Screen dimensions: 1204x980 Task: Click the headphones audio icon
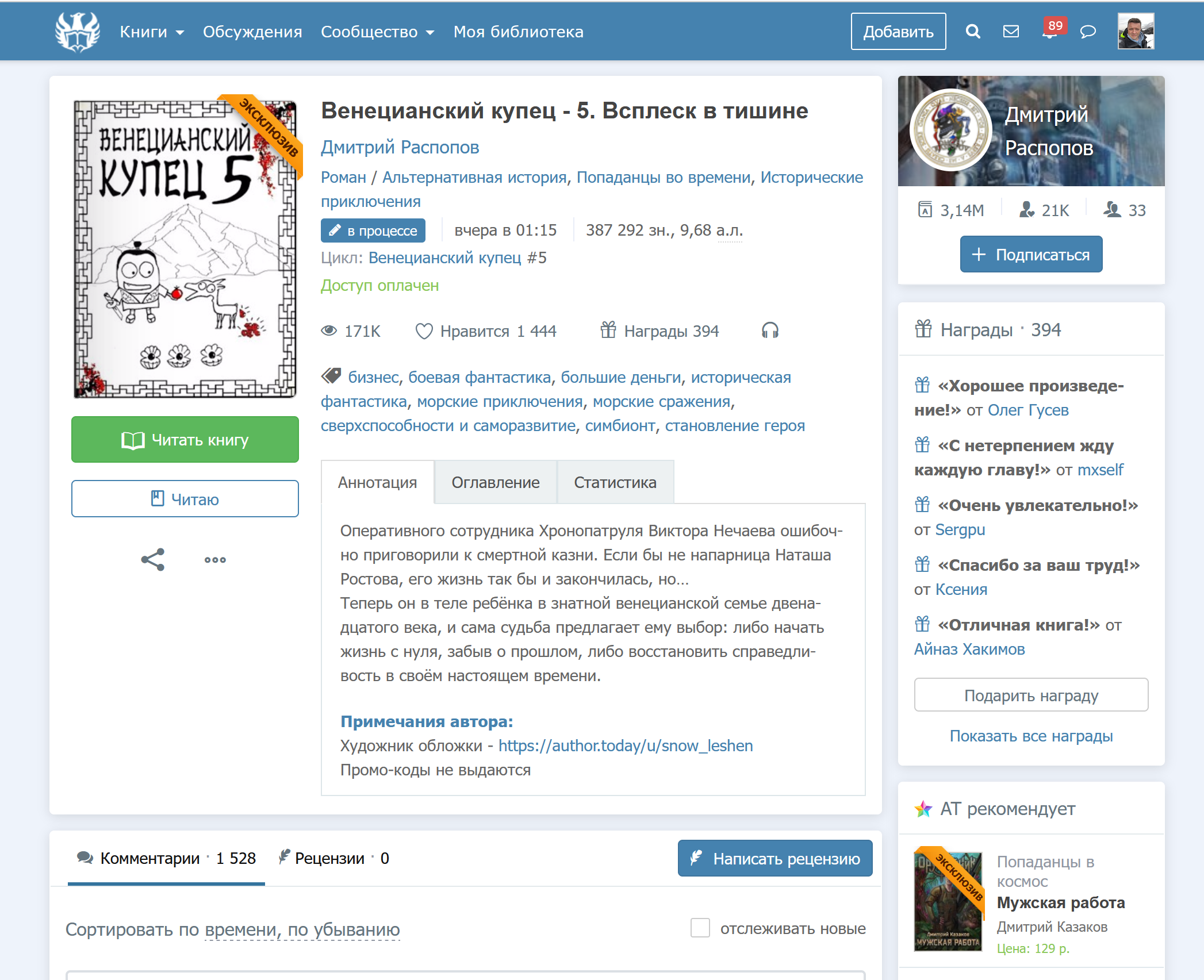[770, 330]
